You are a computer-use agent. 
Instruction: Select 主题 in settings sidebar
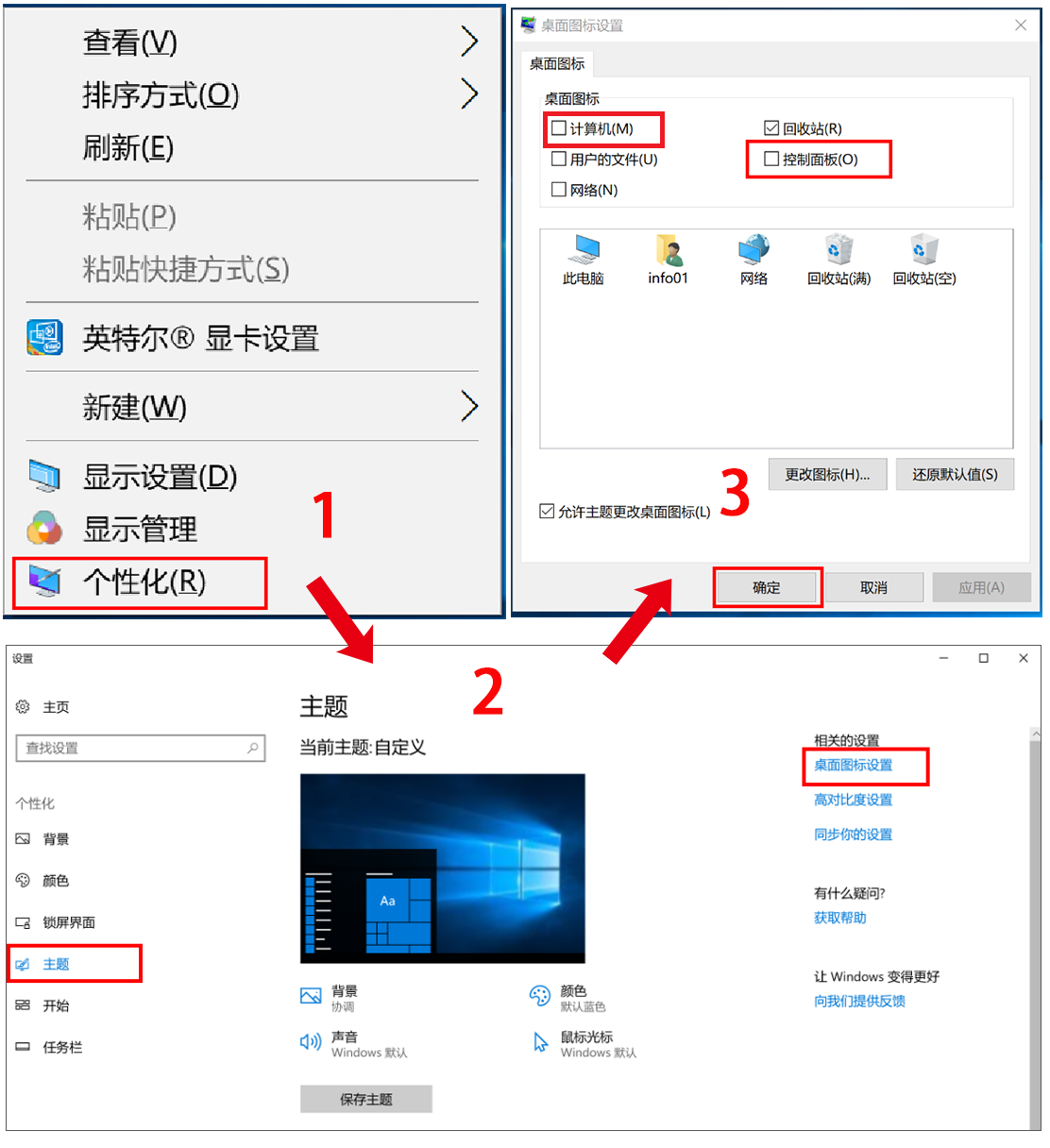coord(75,964)
